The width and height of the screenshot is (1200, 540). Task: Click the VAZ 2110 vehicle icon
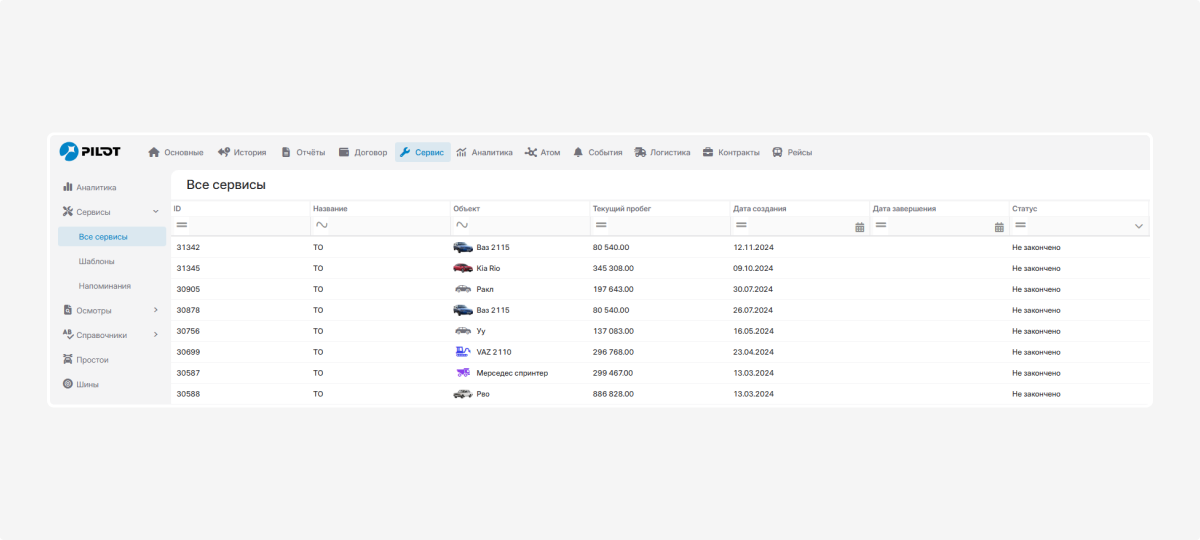462,352
